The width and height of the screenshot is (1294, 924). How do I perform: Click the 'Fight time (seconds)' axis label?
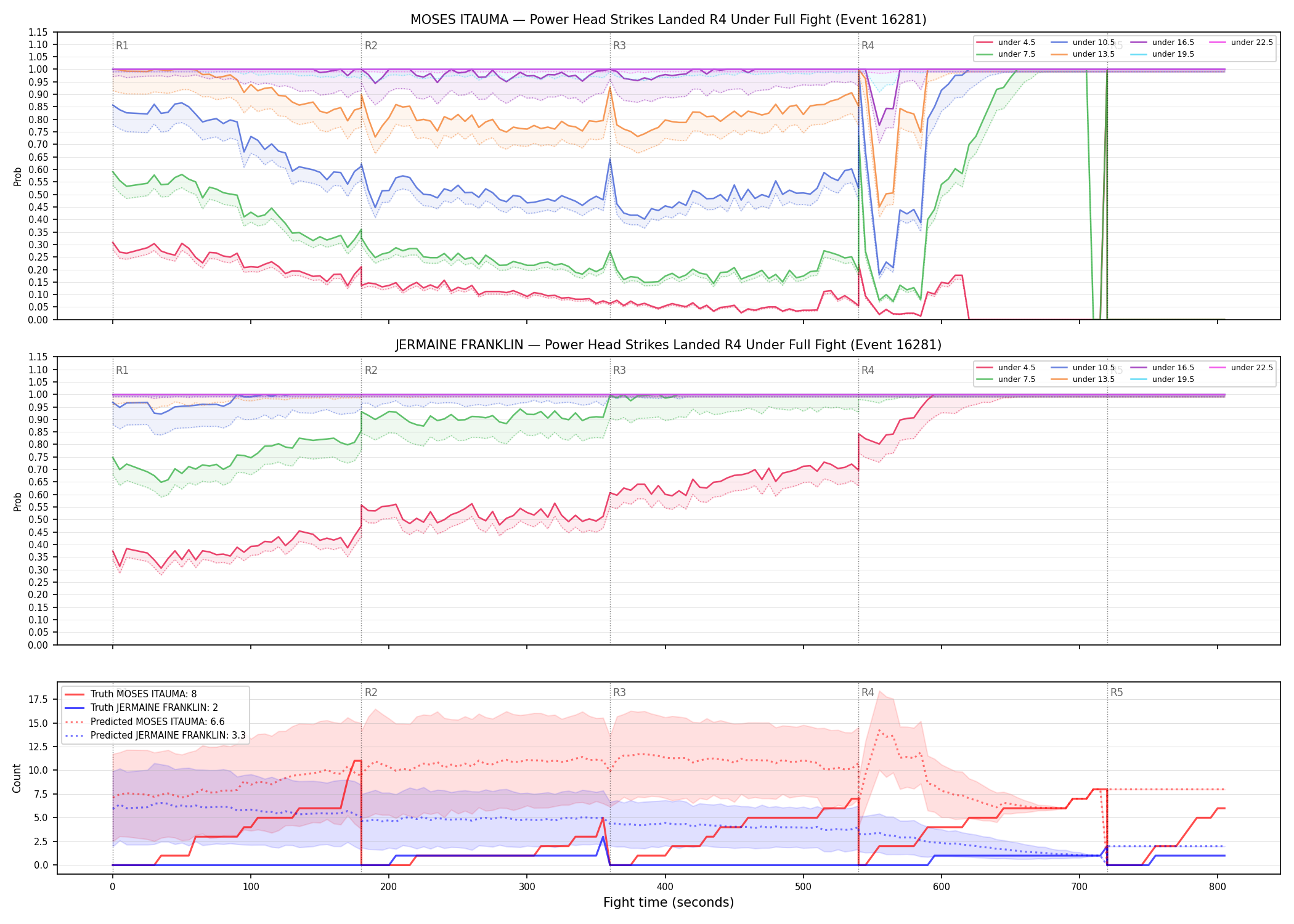pyautogui.click(x=669, y=902)
